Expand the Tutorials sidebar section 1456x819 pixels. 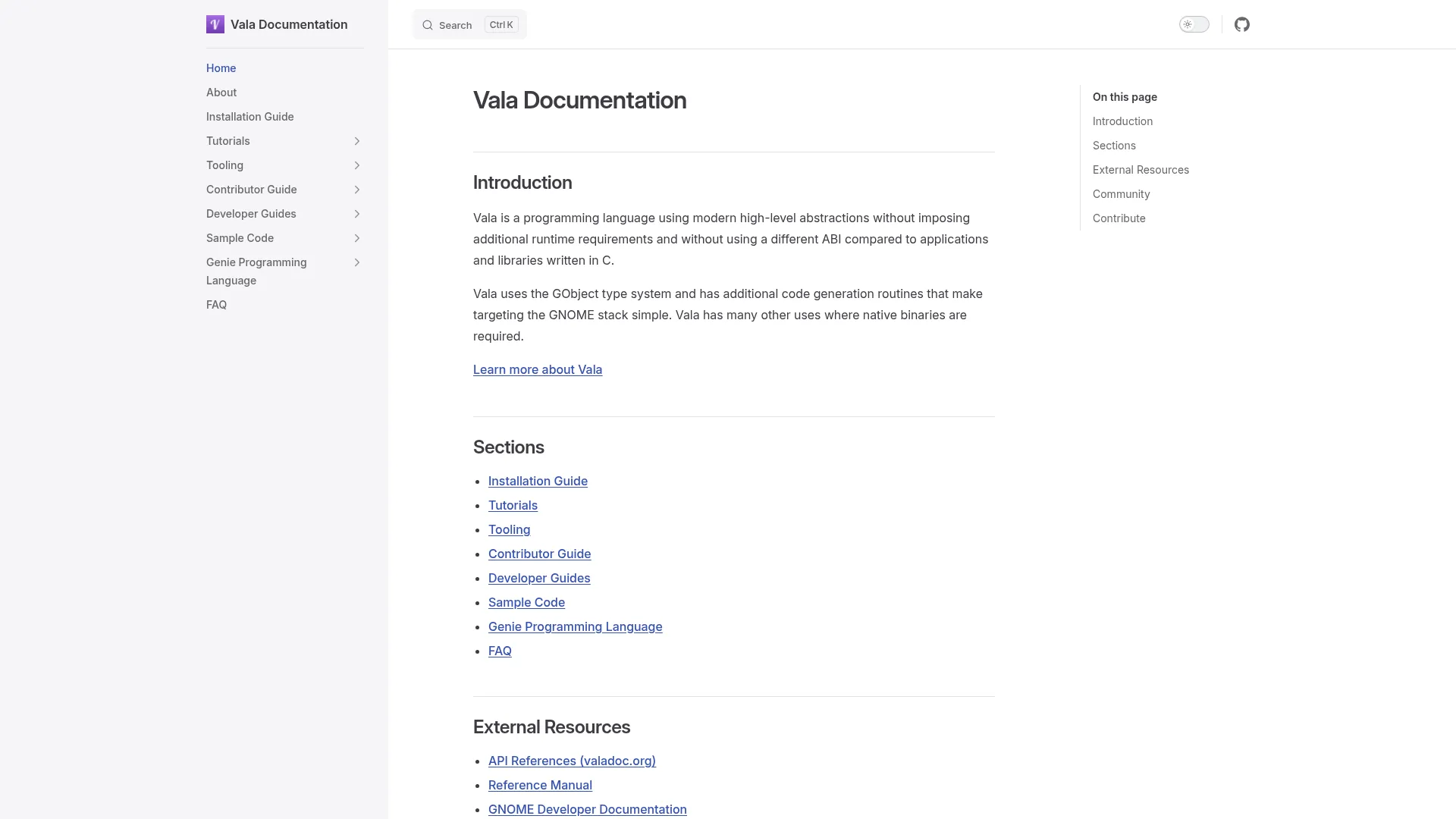pos(357,141)
